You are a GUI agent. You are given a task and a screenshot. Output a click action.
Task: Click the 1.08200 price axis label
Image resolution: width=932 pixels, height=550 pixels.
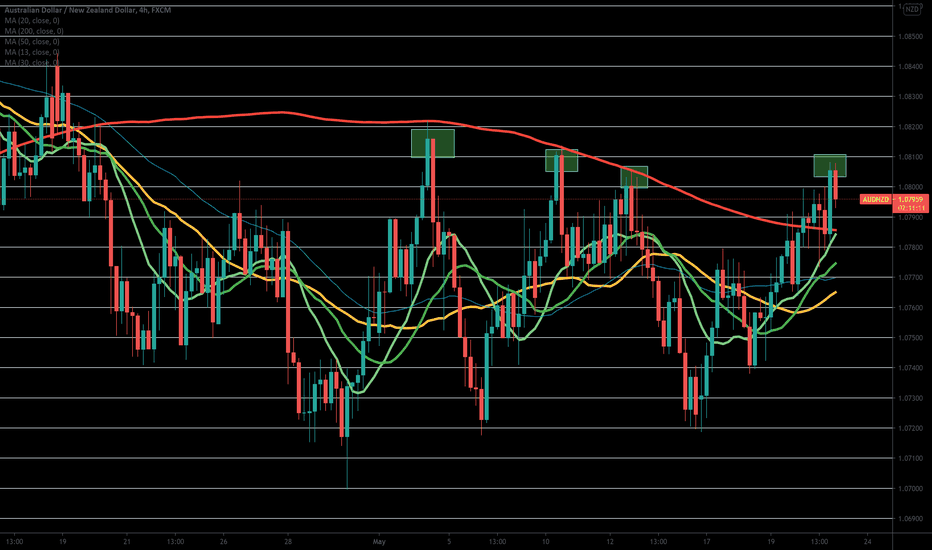point(910,127)
